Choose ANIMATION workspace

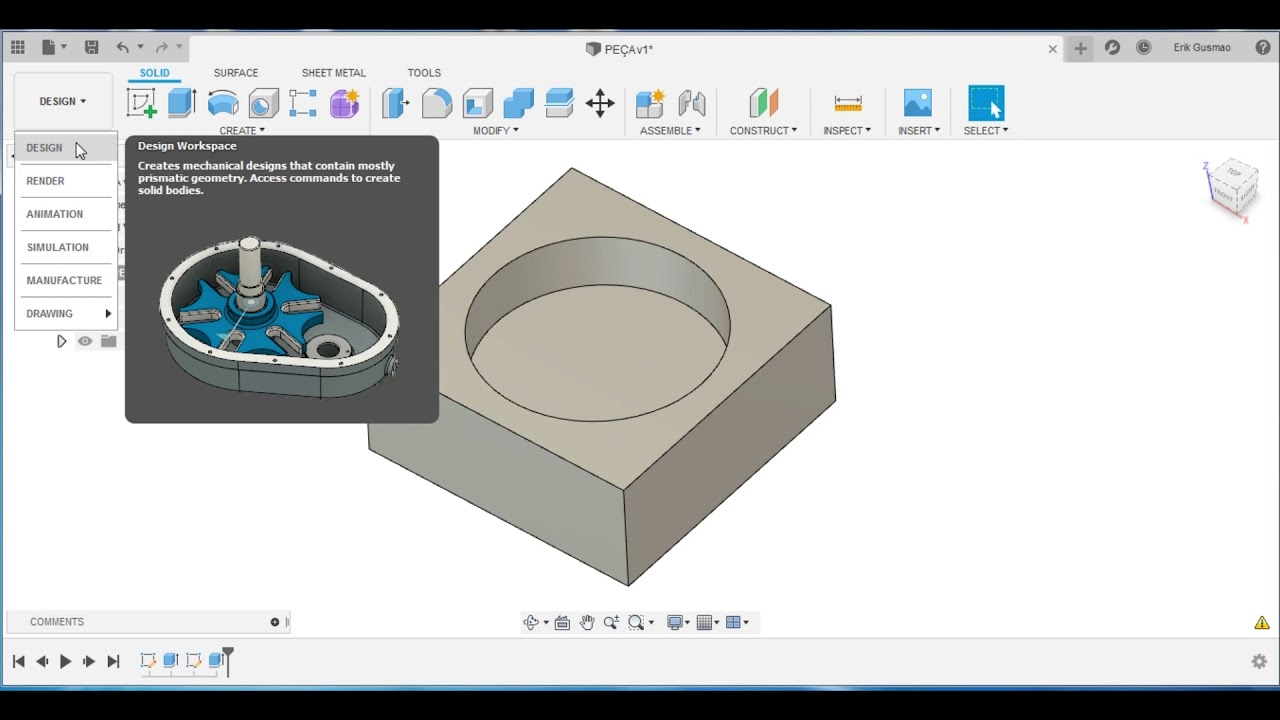click(x=66, y=214)
